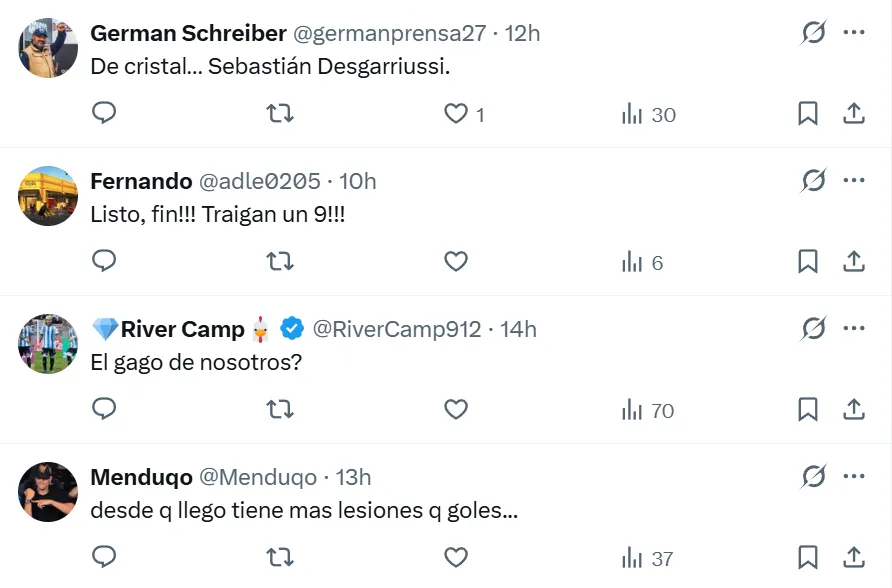Repost German Schreiber's tweet
The image size is (892, 588).
pos(280,114)
